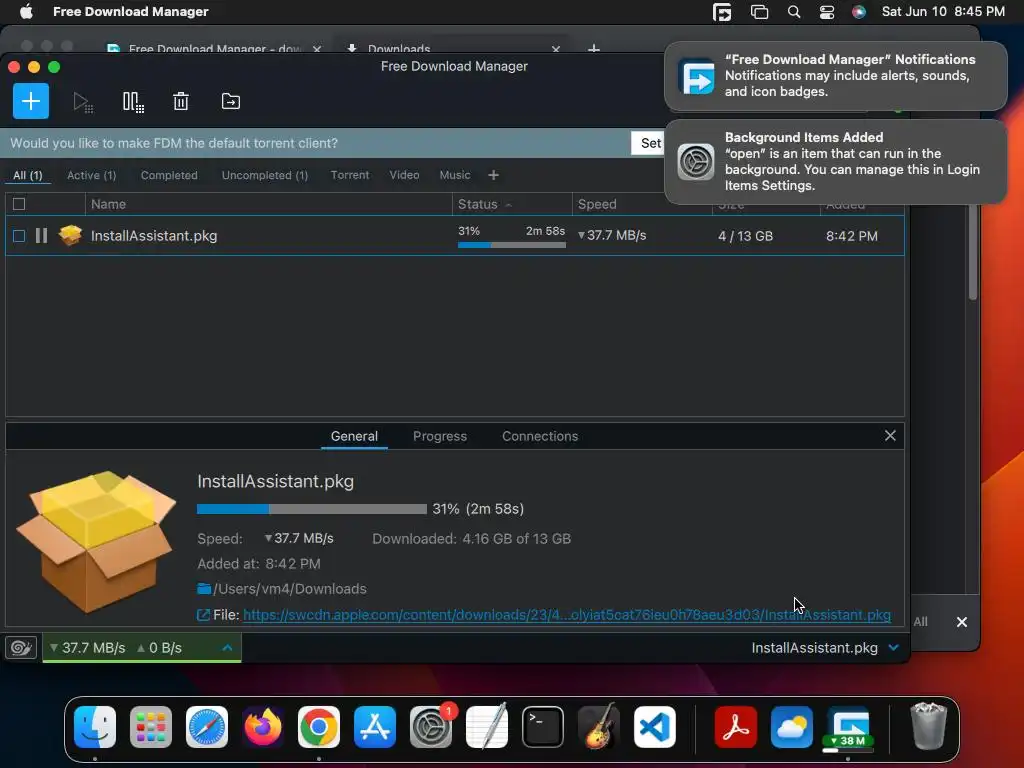Image resolution: width=1024 pixels, height=768 pixels.
Task: Open Free Download Manager app menu
Action: (x=131, y=12)
